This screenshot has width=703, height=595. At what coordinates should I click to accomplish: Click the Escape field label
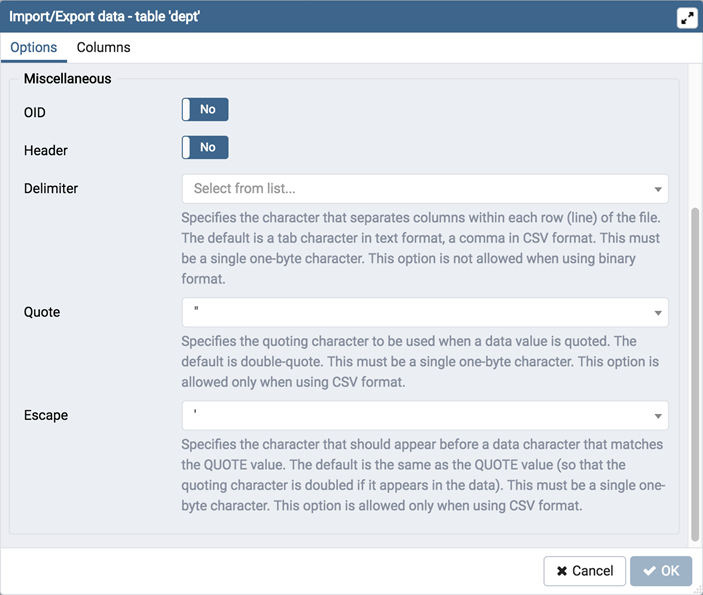[x=46, y=415]
